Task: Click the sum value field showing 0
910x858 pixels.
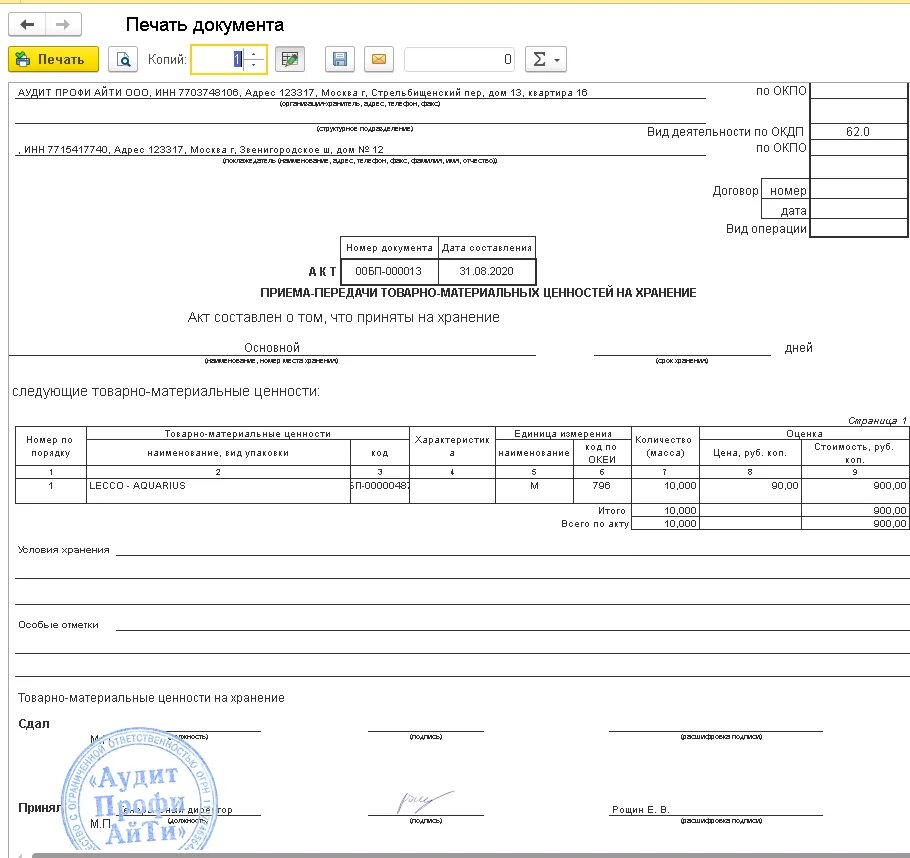Action: [460, 59]
